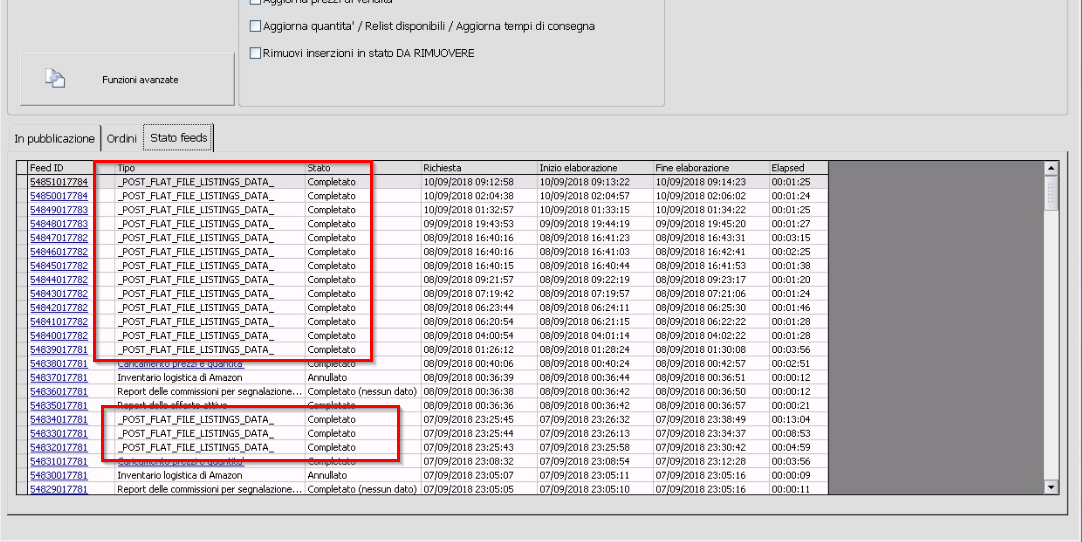Click scrollbar up arrow of feeds table

(x=1052, y=168)
